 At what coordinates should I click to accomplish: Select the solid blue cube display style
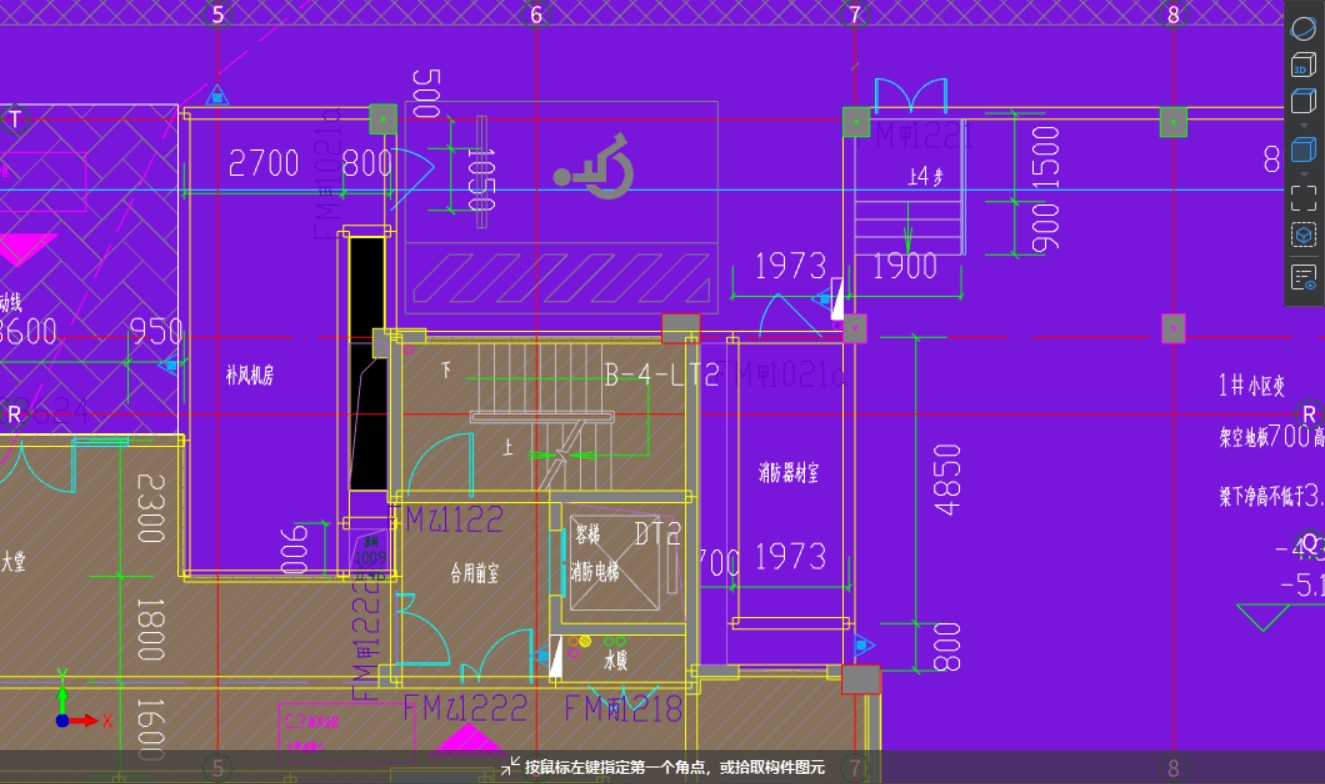1303,150
